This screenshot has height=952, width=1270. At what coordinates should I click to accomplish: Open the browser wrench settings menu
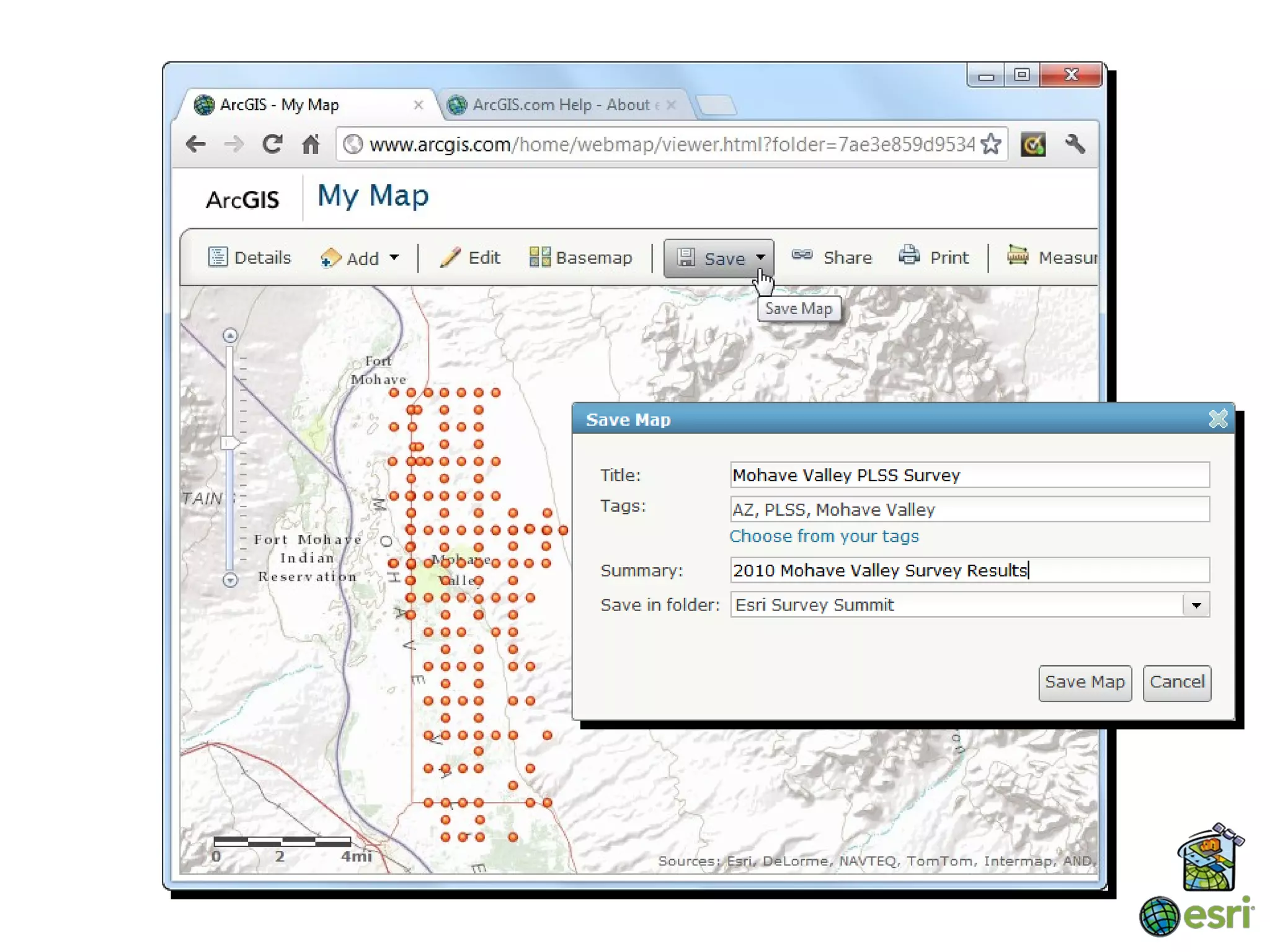(x=1076, y=144)
